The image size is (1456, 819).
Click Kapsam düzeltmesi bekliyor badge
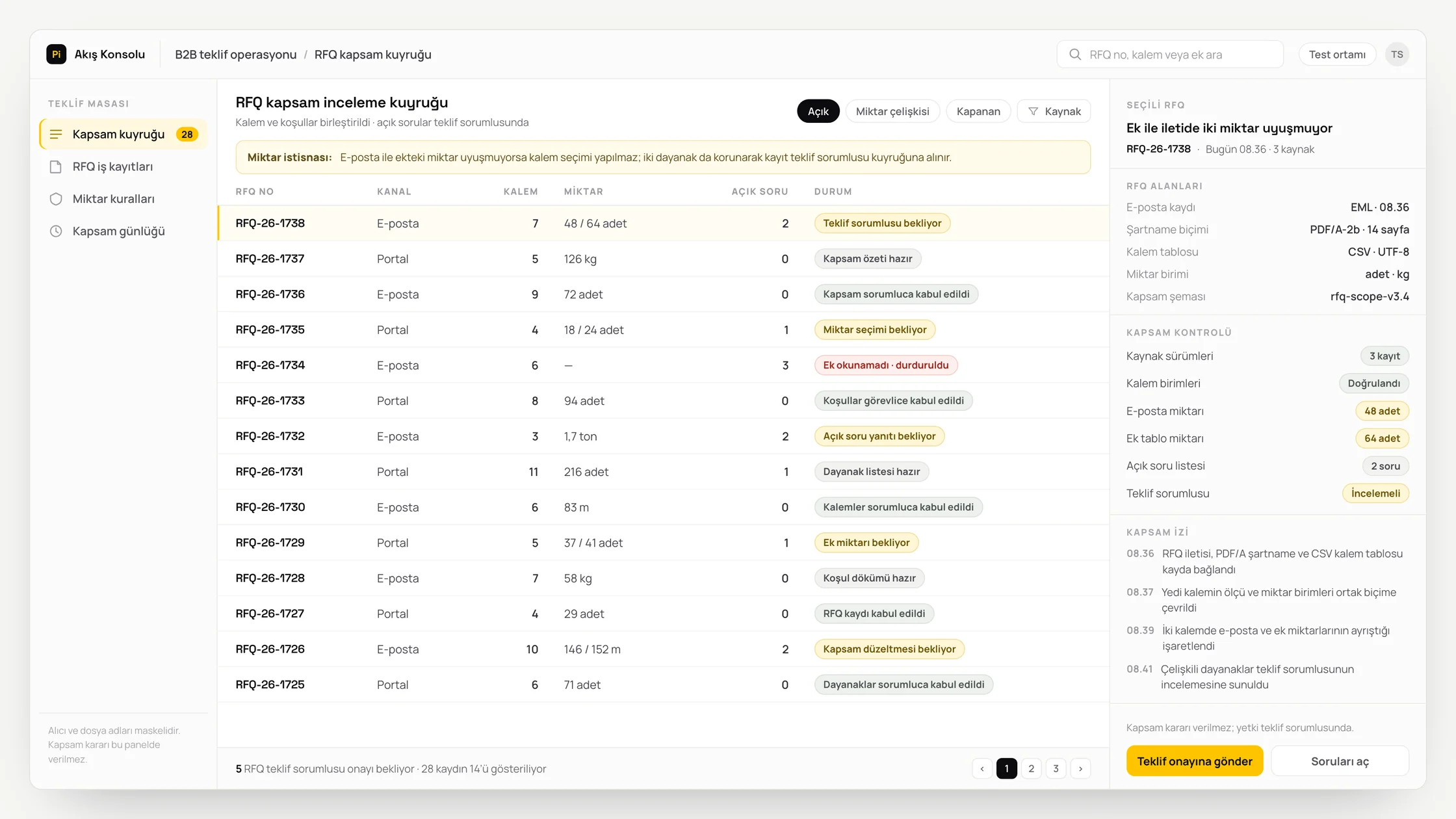[889, 649]
